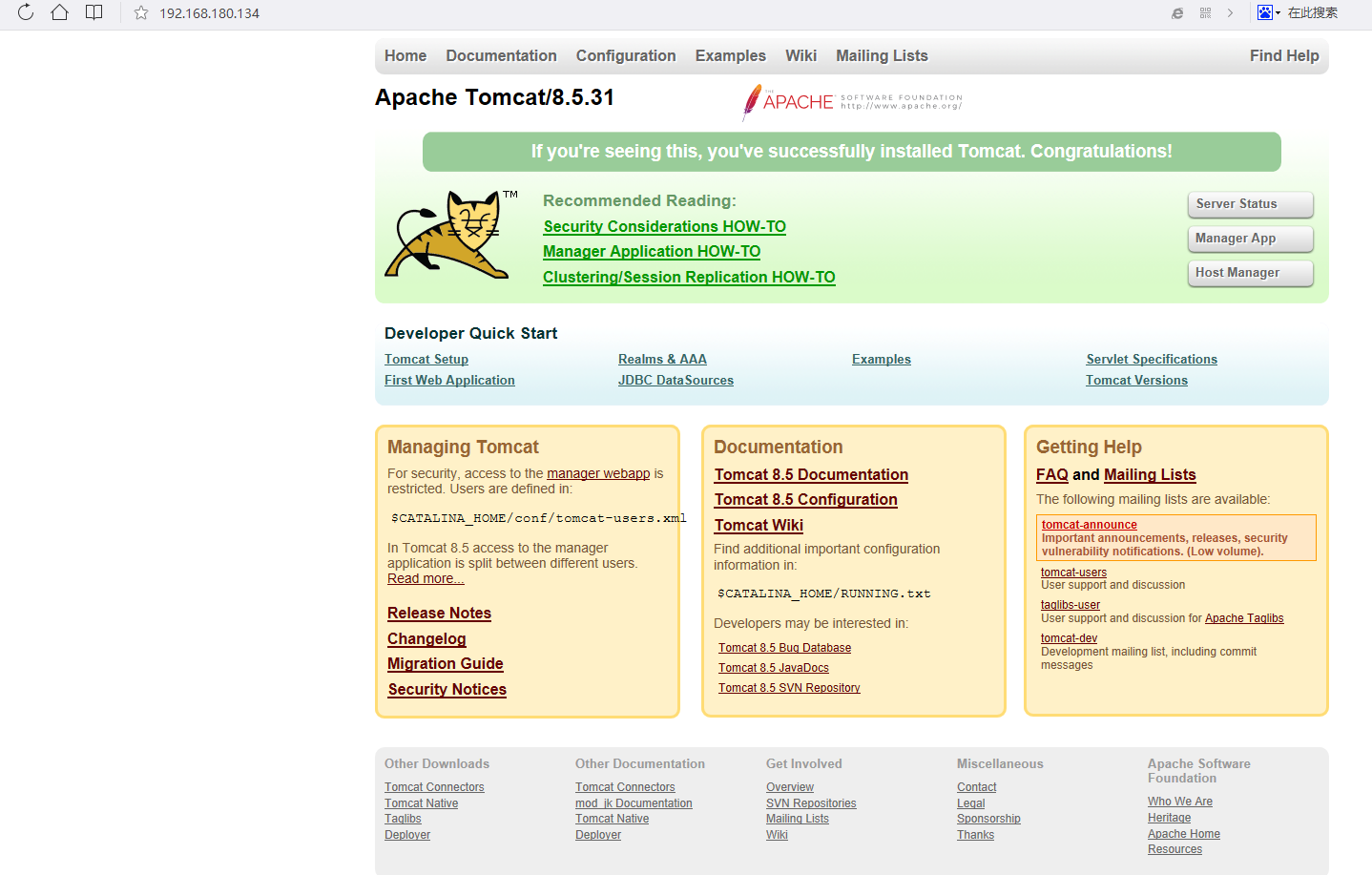Viewport: 1372px width, 875px height.
Task: Open Examples in the top navigation bar
Action: pyautogui.click(x=731, y=56)
